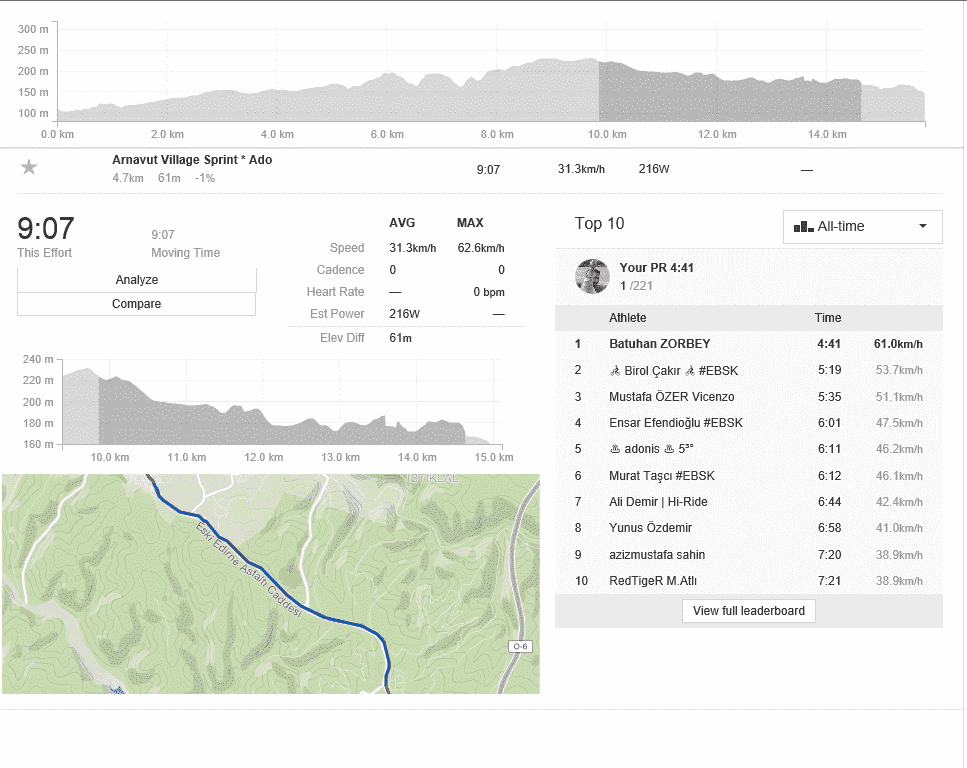Open Mustafa ÖZER Vicenzo's profile

671,397
